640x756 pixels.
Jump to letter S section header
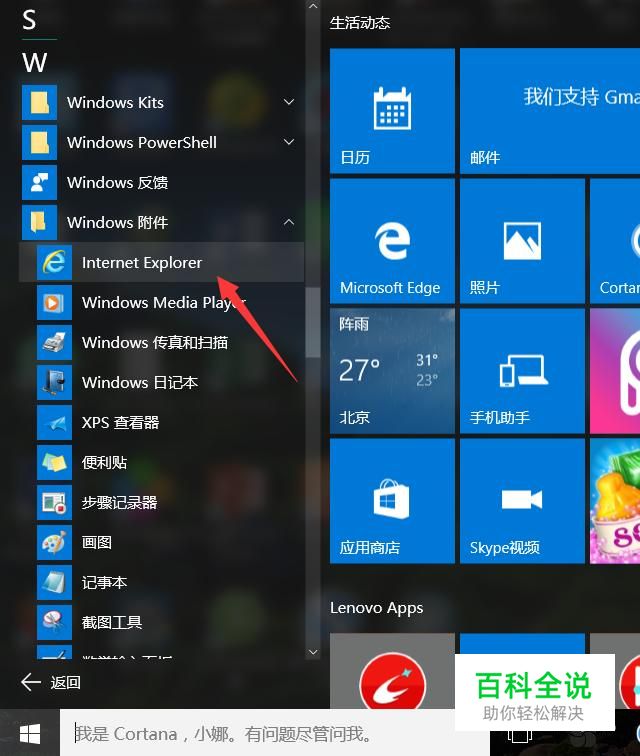tap(29, 20)
